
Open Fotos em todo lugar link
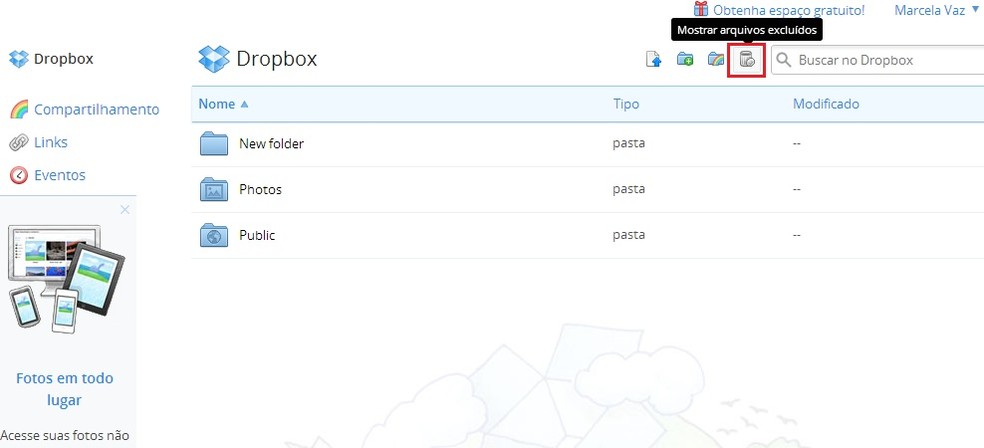(65, 389)
